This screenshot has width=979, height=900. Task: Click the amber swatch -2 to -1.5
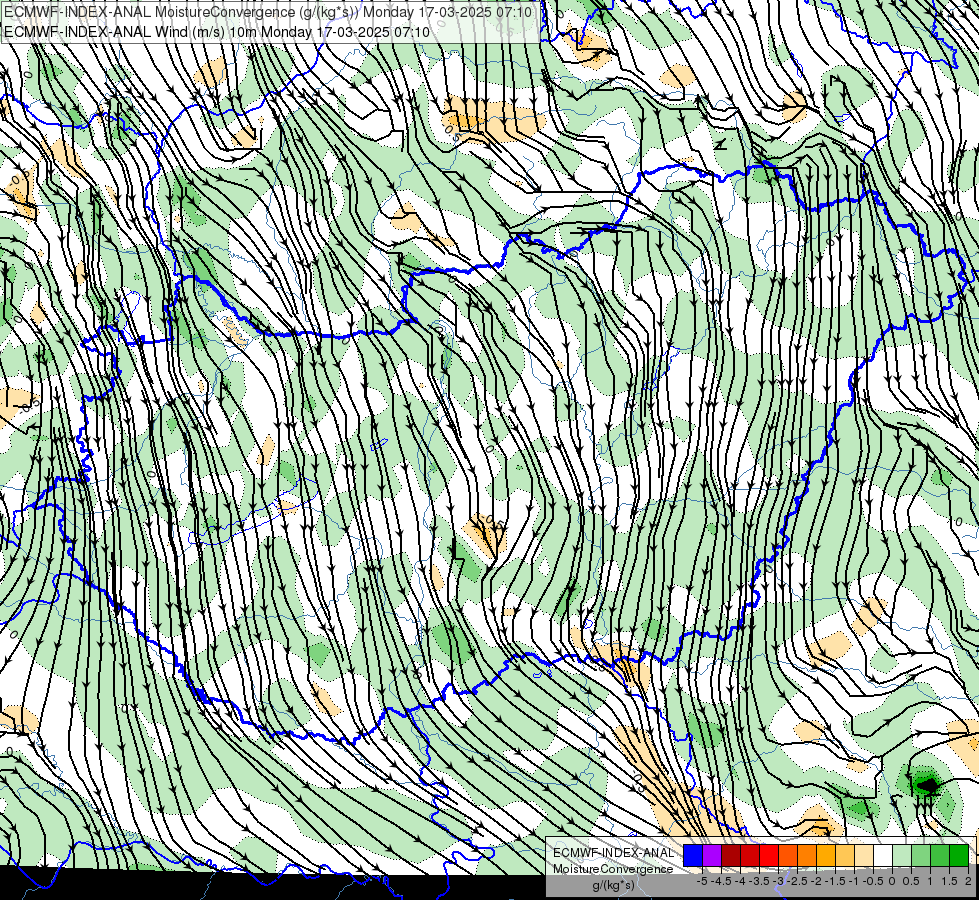[x=826, y=855]
